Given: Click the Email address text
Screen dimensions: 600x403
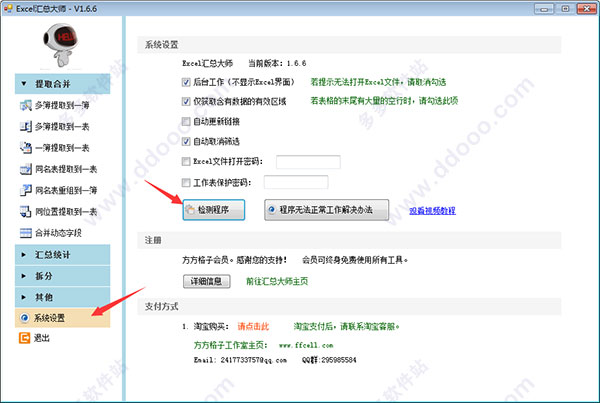Looking at the screenshot, I should tap(240, 360).
